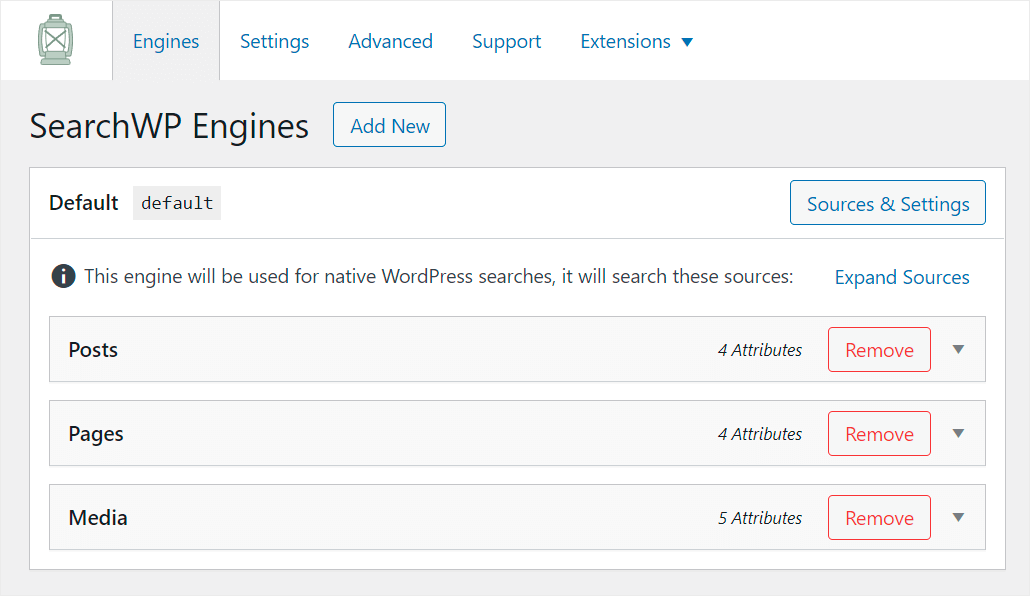Click '5 Attributes' in the Media row
Viewport: 1030px width, 596px height.
click(x=760, y=518)
